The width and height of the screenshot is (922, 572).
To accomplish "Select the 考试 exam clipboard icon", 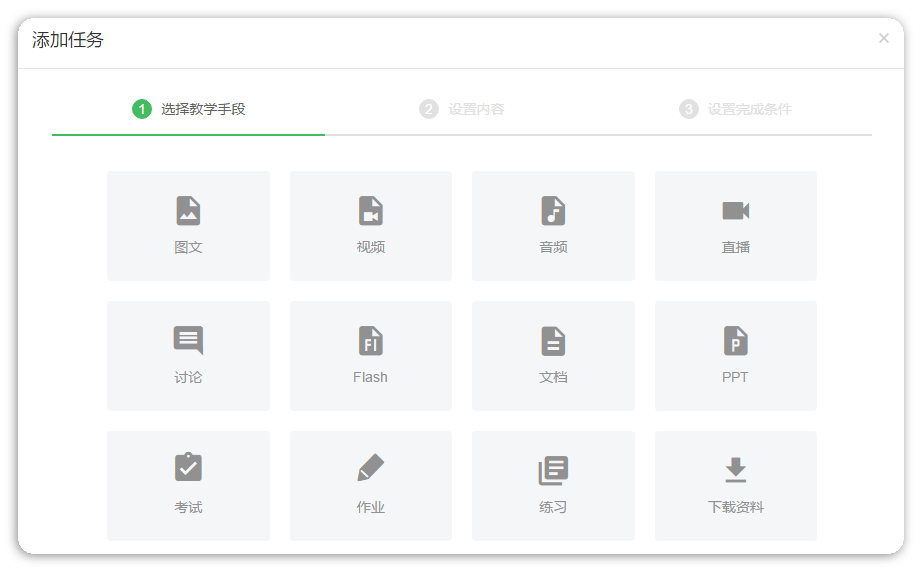I will [188, 468].
